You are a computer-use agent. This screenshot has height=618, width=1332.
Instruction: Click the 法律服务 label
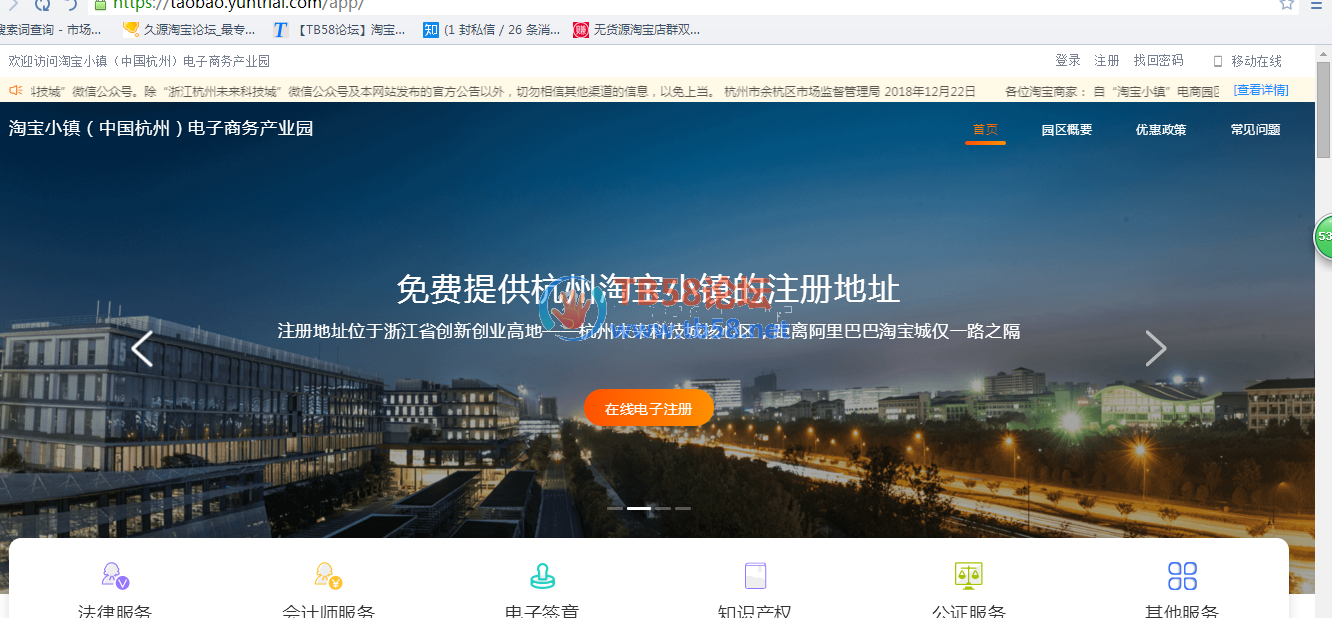click(x=116, y=611)
